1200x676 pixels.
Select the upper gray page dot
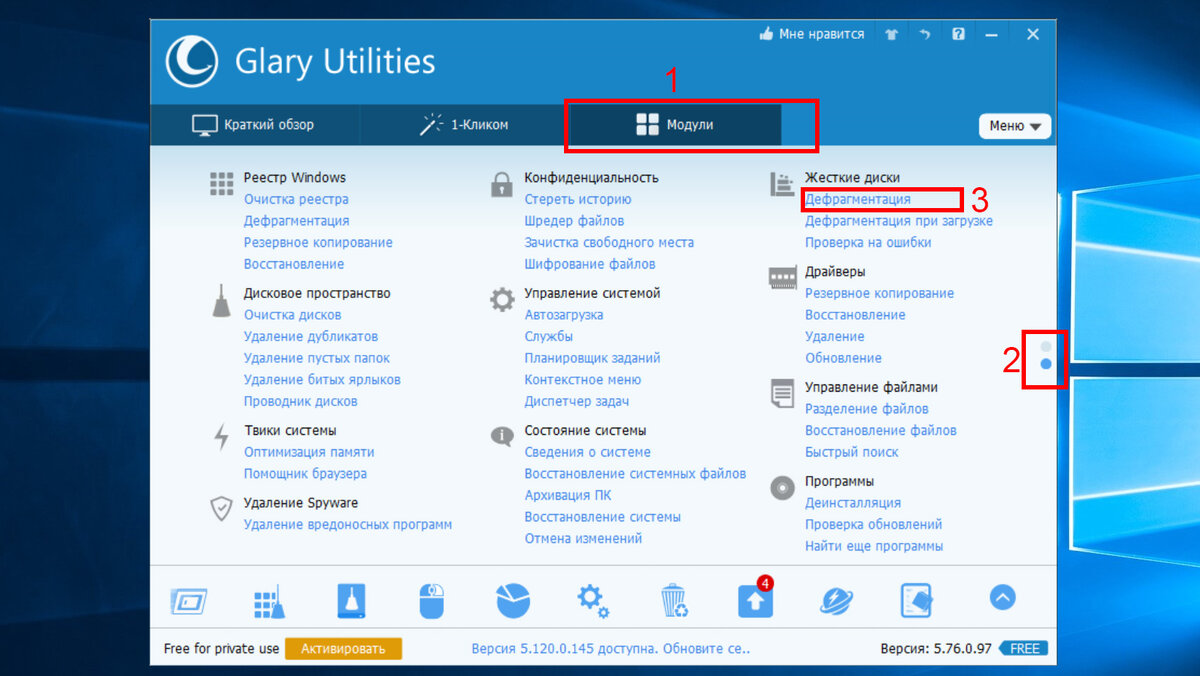(1046, 346)
